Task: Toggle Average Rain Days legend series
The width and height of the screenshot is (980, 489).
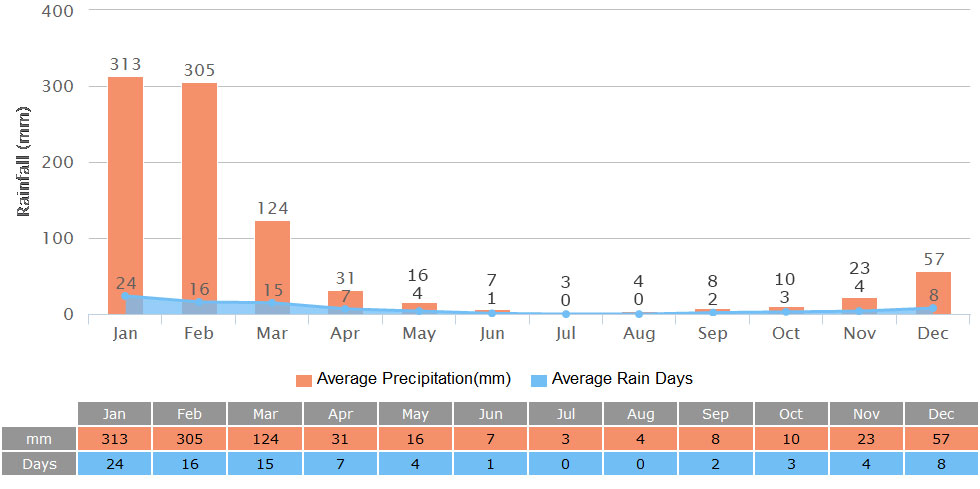Action: point(622,379)
